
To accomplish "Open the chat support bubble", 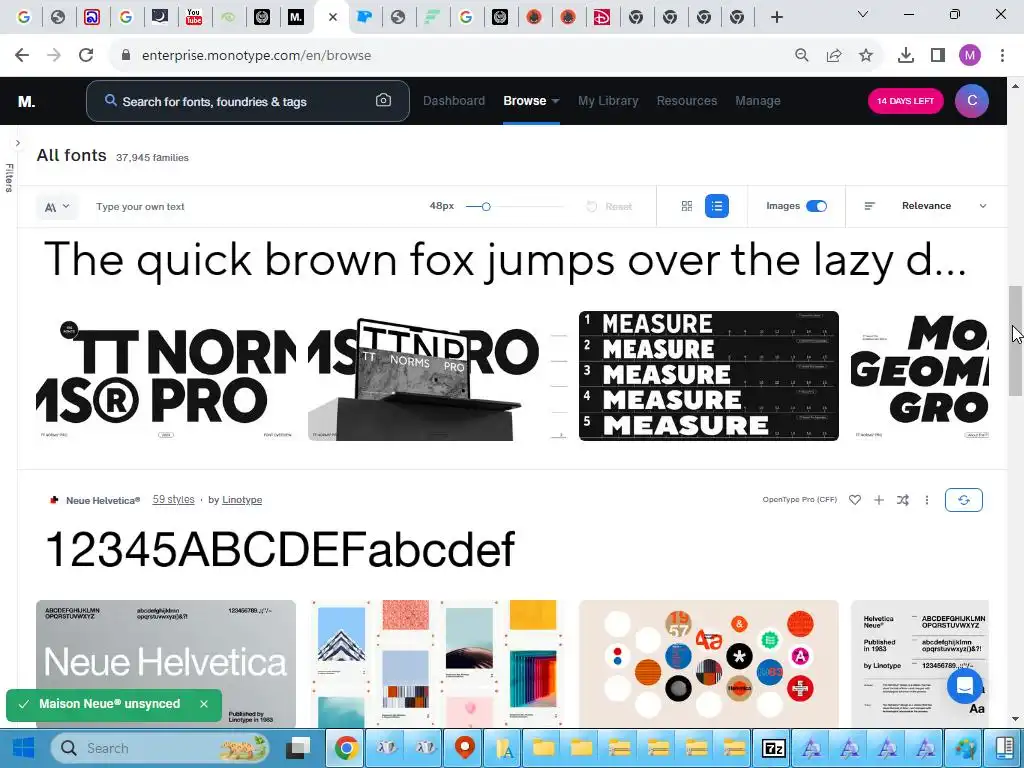I will (x=965, y=686).
